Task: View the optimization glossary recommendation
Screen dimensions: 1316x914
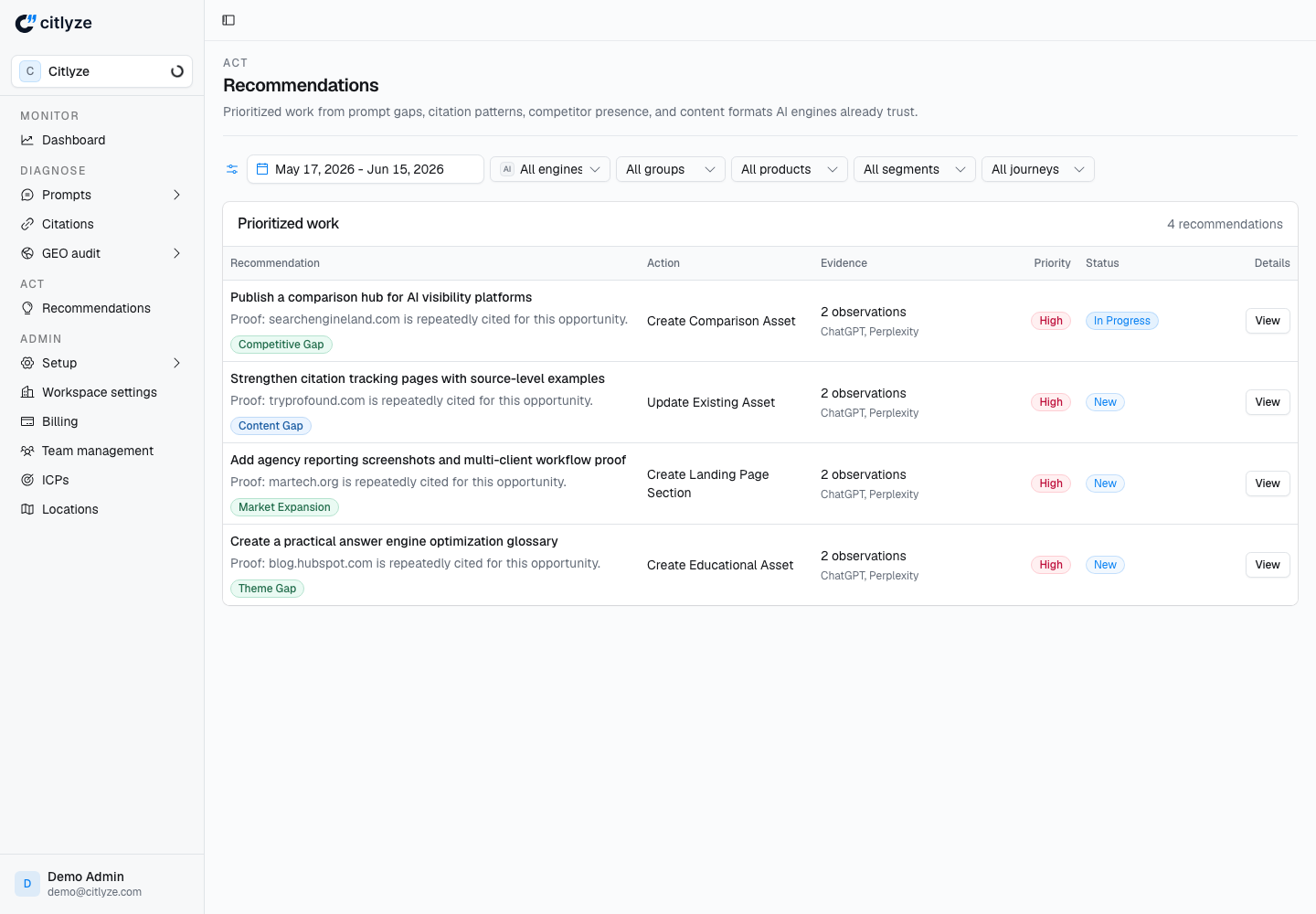Action: click(1268, 565)
